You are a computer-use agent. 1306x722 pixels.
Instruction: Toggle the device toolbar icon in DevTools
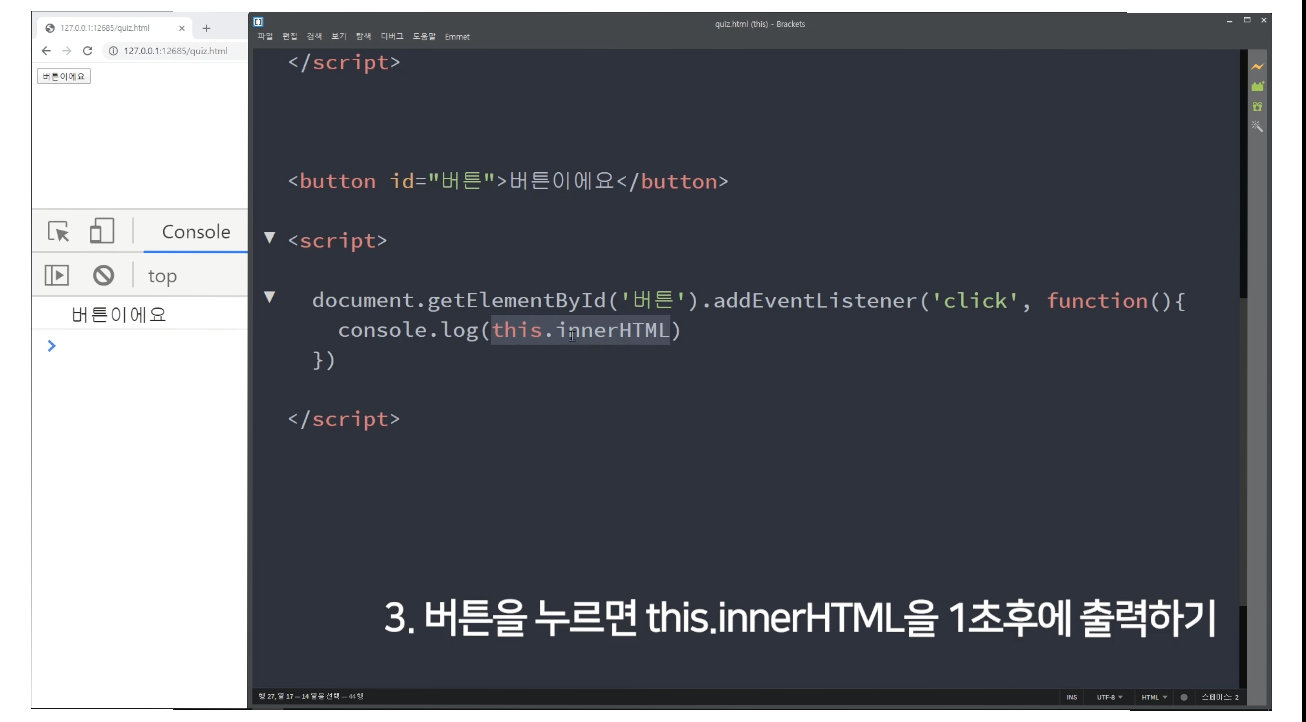click(102, 232)
